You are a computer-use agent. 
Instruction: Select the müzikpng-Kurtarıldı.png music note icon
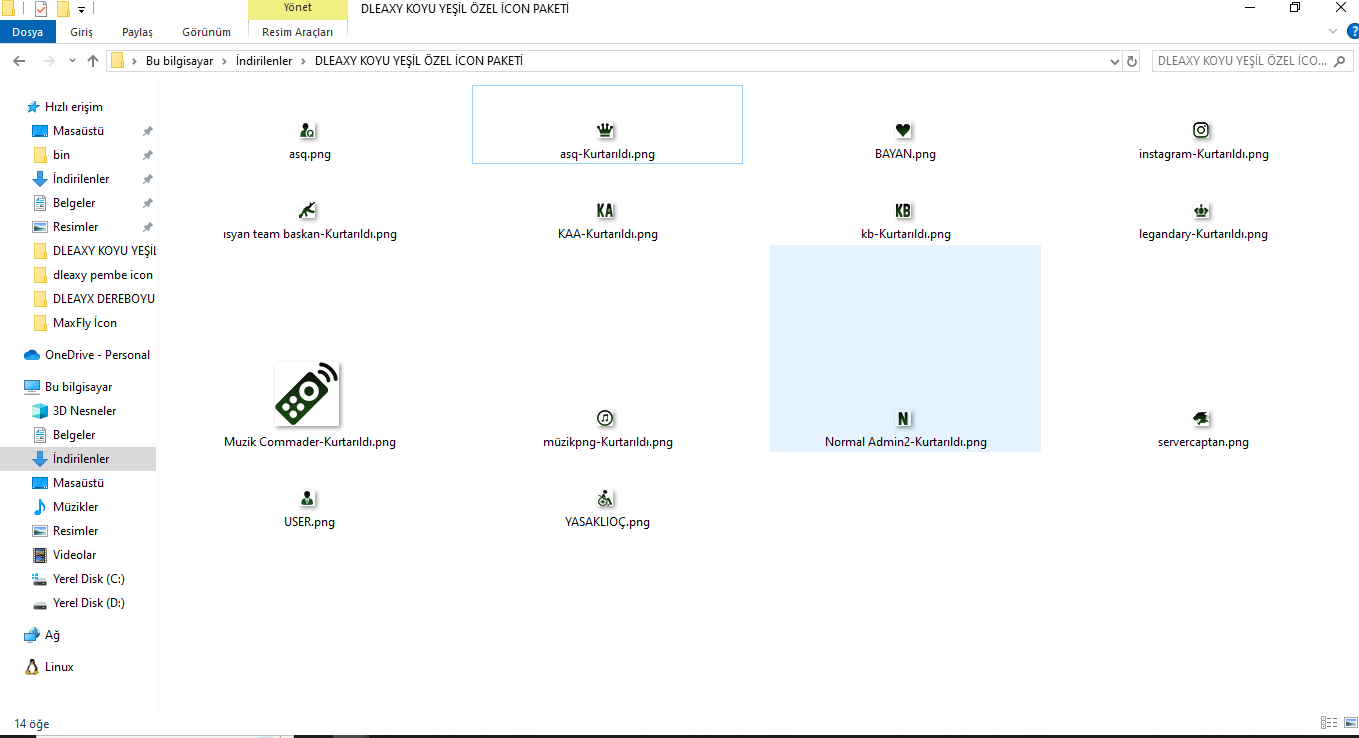tap(605, 418)
